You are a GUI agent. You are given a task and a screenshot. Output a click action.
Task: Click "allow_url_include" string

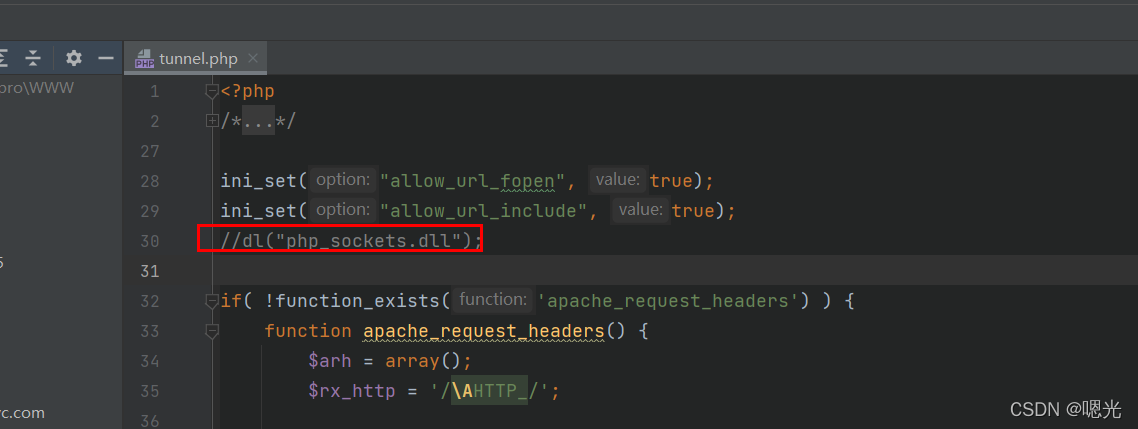(484, 211)
